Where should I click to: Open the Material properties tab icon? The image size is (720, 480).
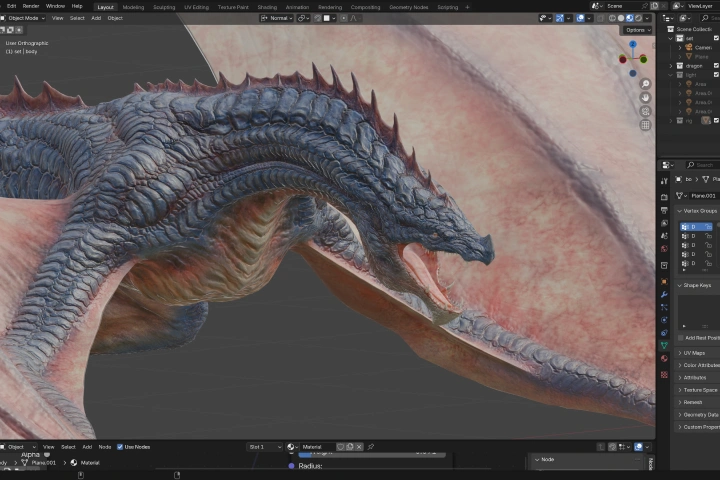click(664, 358)
